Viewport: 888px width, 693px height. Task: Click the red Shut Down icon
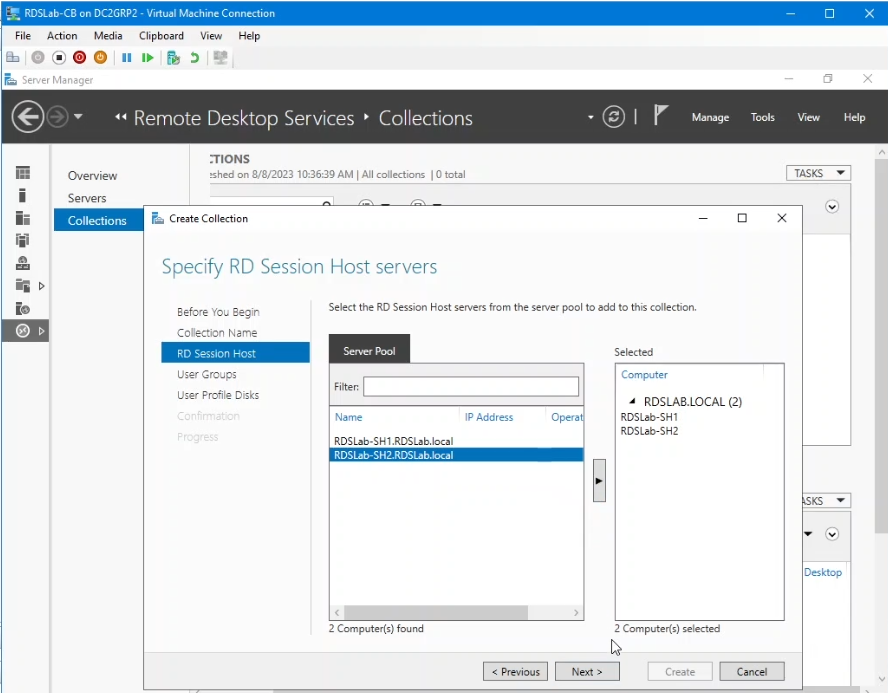79,57
